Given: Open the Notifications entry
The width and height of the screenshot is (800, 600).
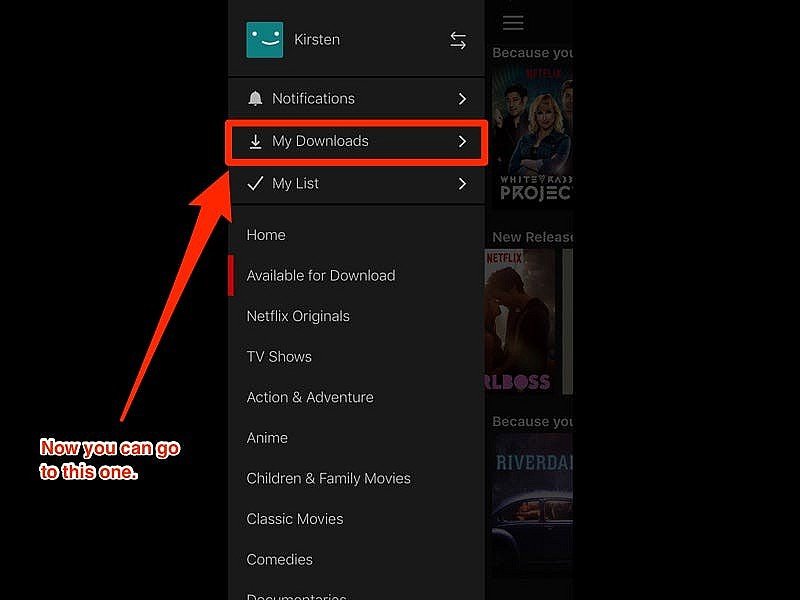Looking at the screenshot, I should tap(356, 98).
